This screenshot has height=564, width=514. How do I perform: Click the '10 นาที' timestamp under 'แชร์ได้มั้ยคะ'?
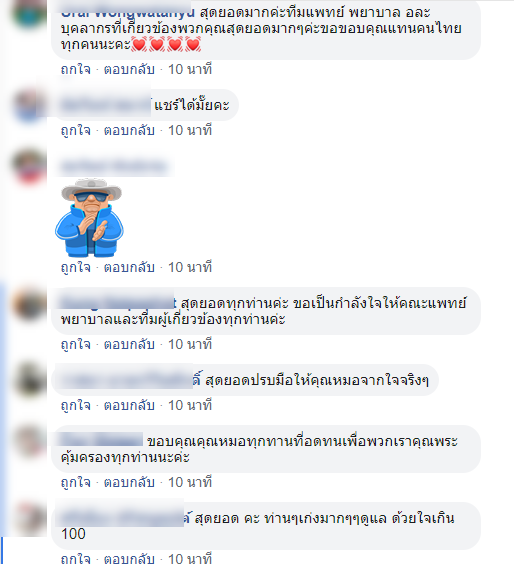click(190, 131)
